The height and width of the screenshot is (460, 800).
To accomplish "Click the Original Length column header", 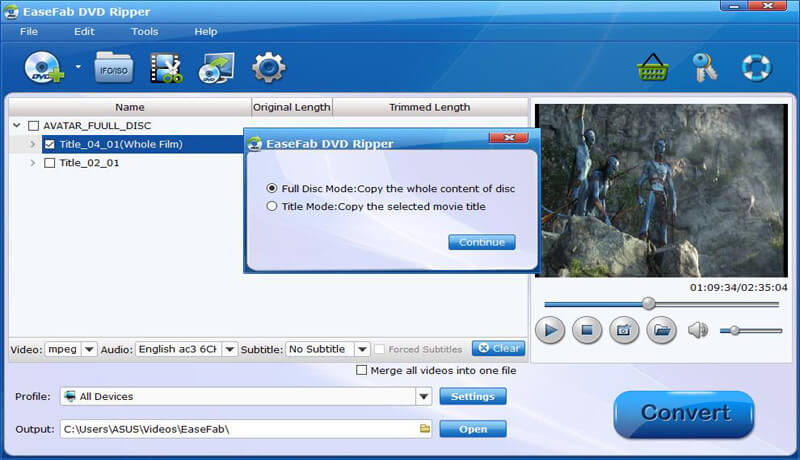I will [292, 107].
